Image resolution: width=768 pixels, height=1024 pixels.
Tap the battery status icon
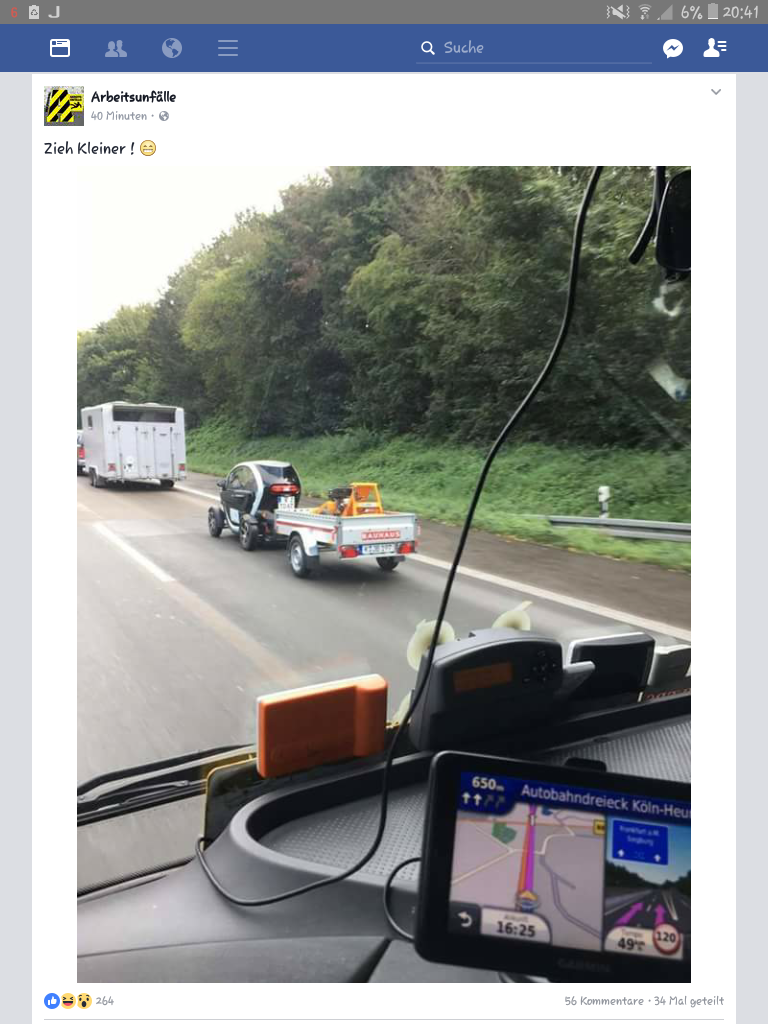[712, 12]
